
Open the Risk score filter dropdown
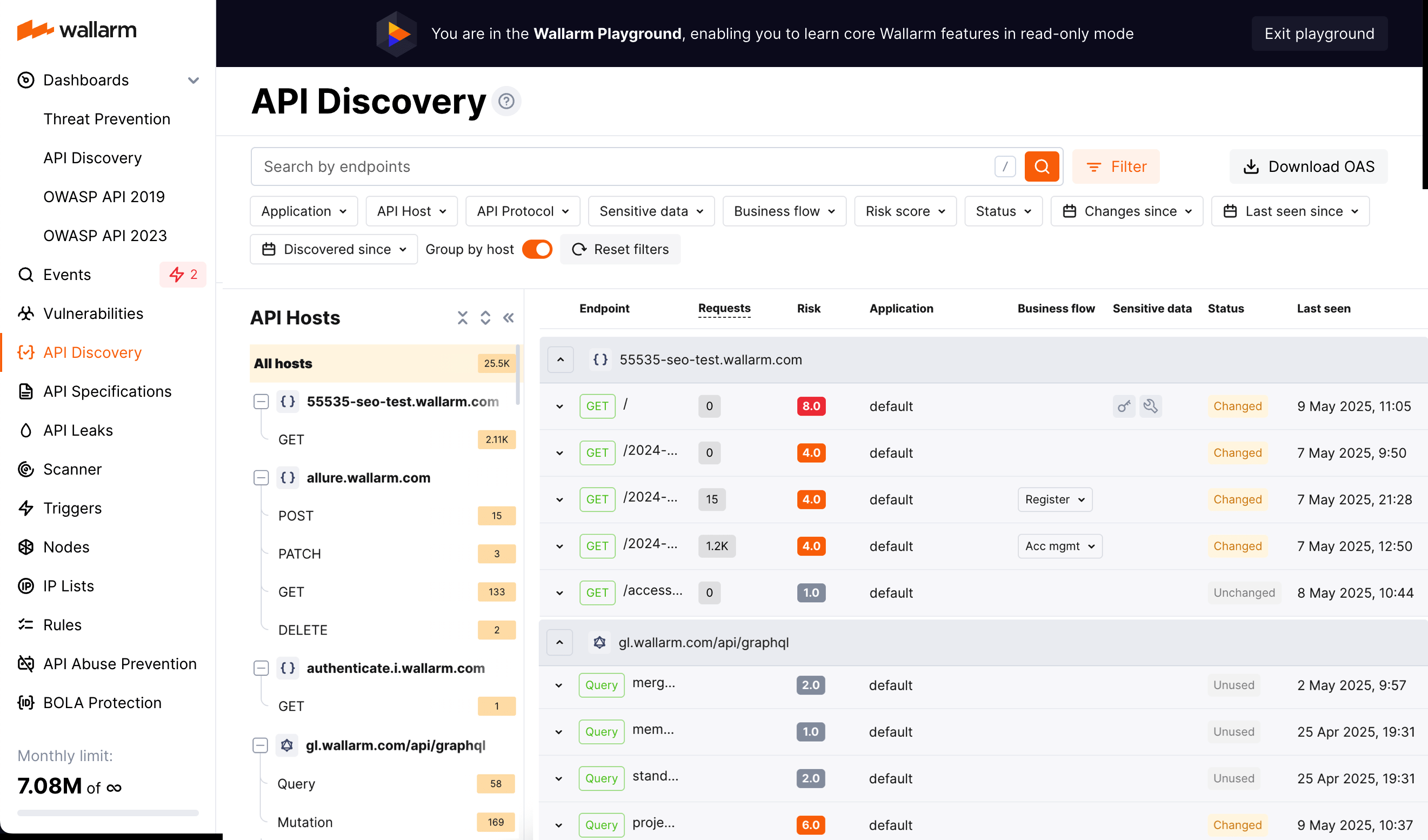click(904, 211)
